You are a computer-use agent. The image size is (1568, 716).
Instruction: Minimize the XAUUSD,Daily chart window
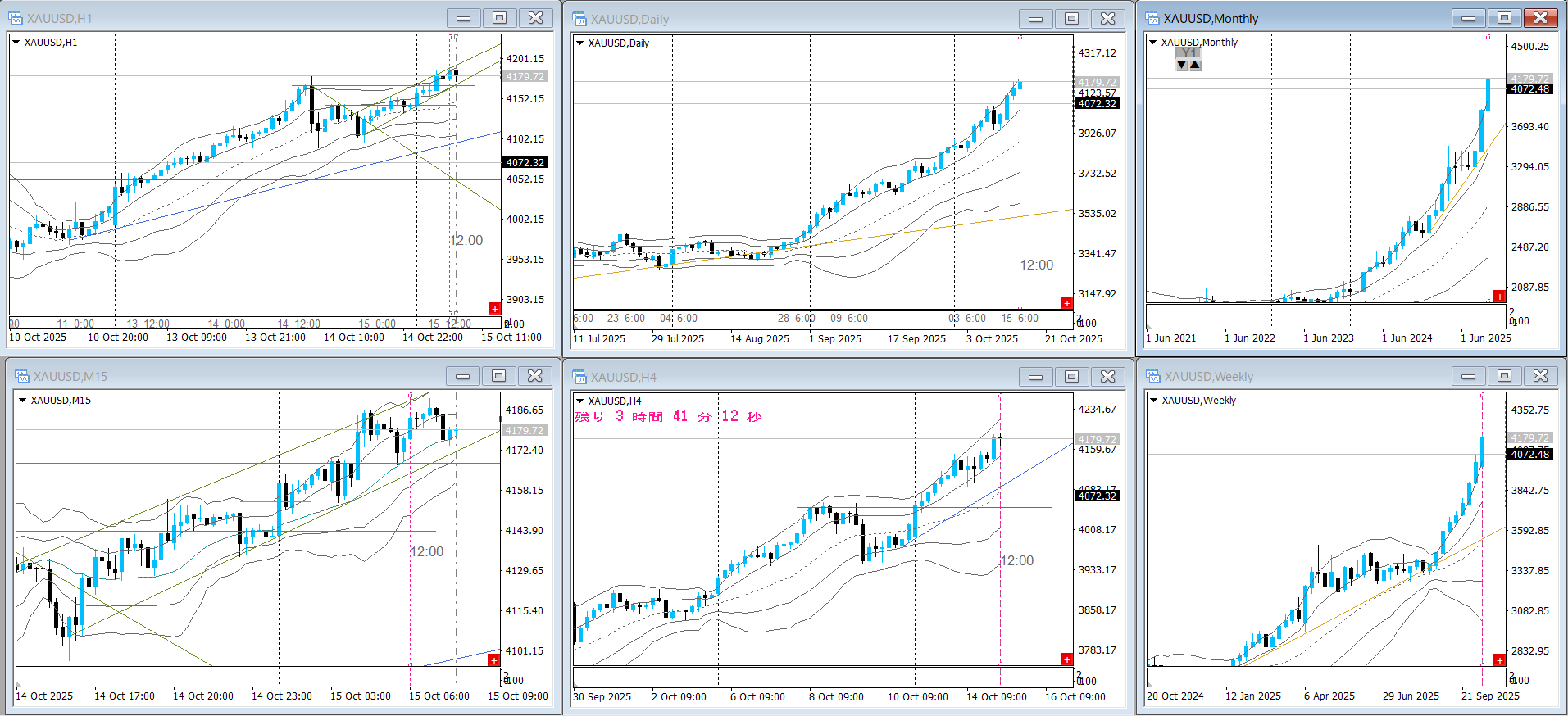pyautogui.click(x=1035, y=19)
